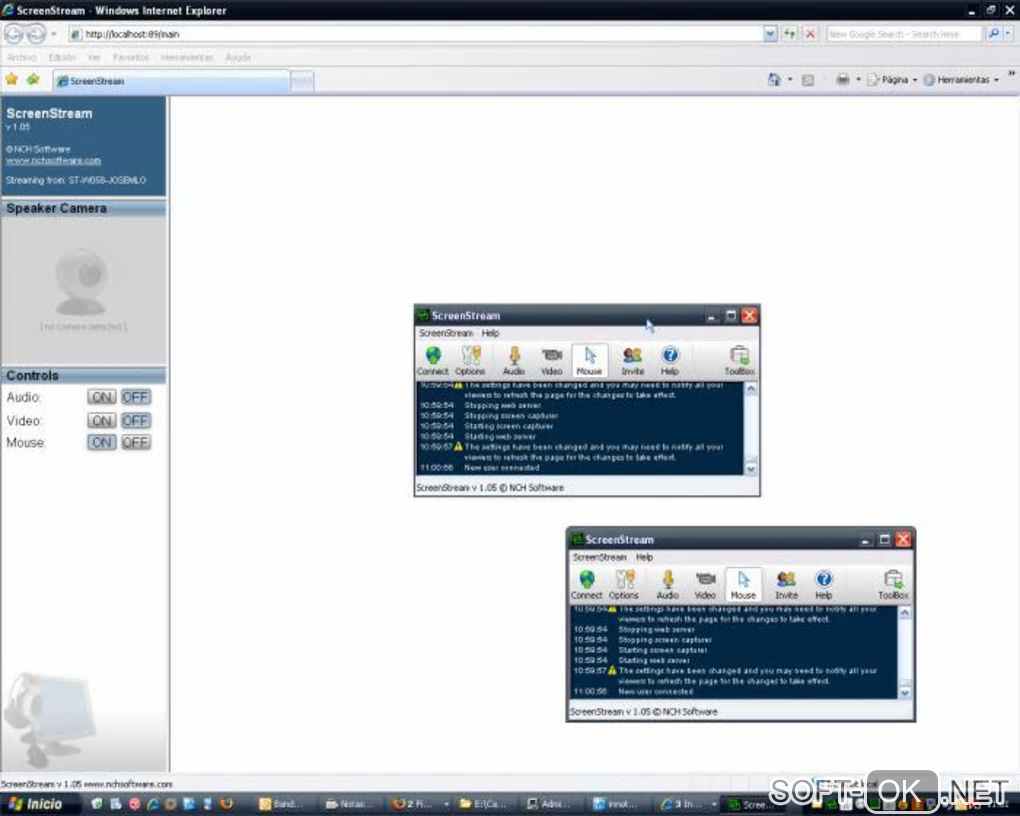
Task: Click Invite icon in upper ScreenStream window
Action: point(632,361)
